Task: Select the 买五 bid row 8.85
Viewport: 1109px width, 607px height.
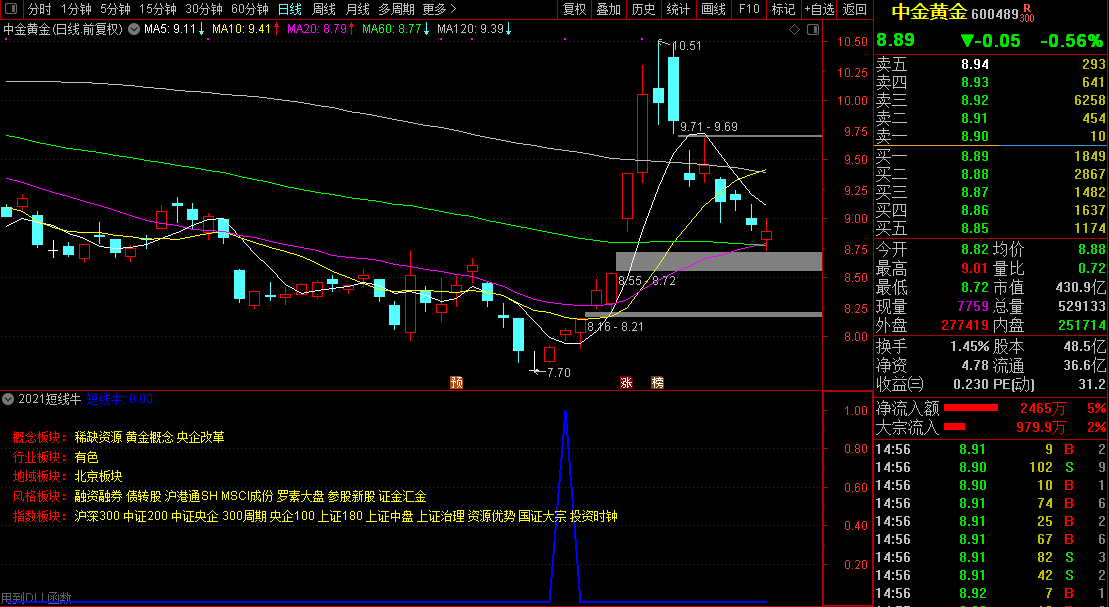Action: click(x=990, y=229)
